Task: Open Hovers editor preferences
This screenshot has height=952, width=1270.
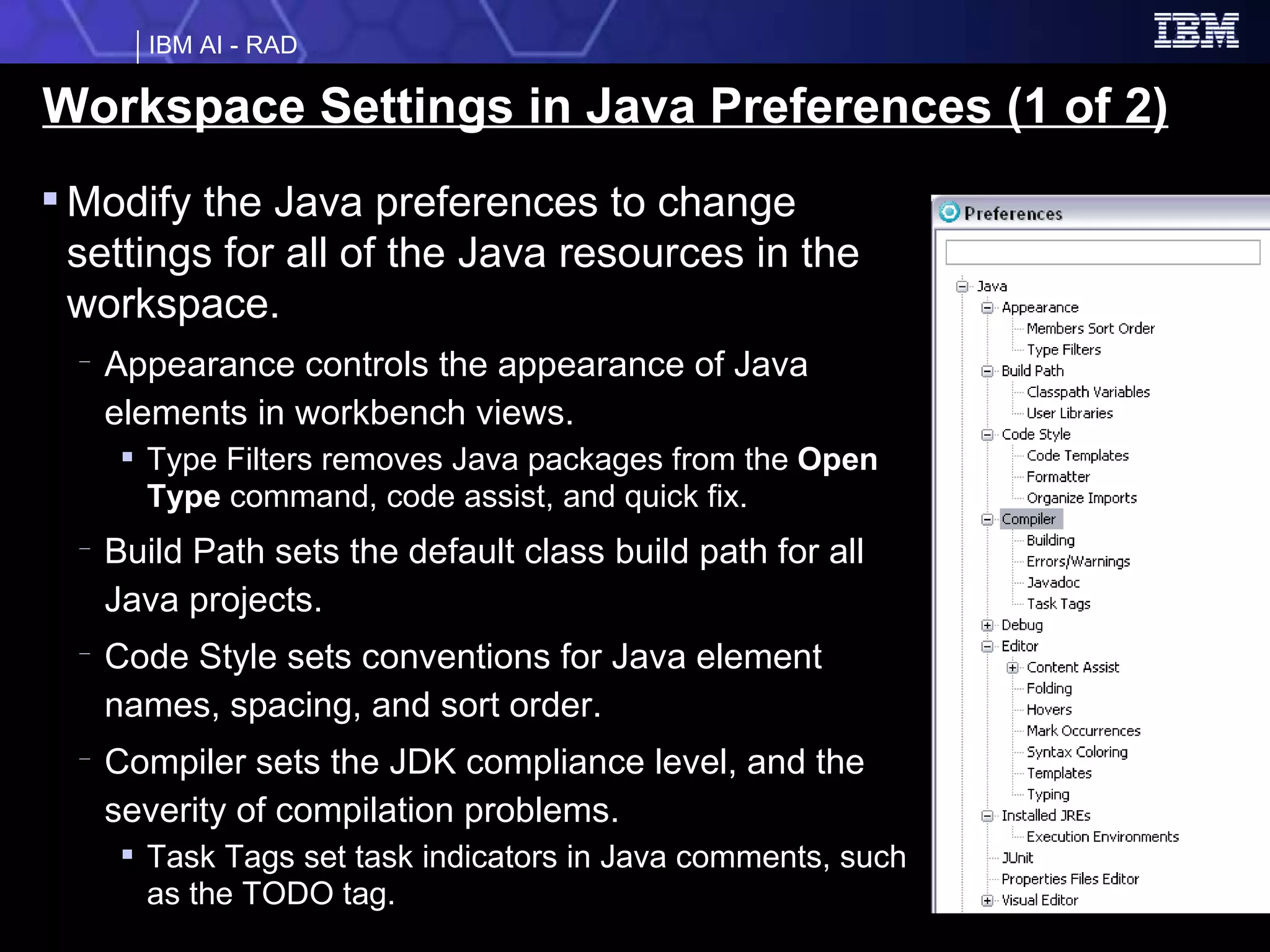Action: [x=1049, y=710]
